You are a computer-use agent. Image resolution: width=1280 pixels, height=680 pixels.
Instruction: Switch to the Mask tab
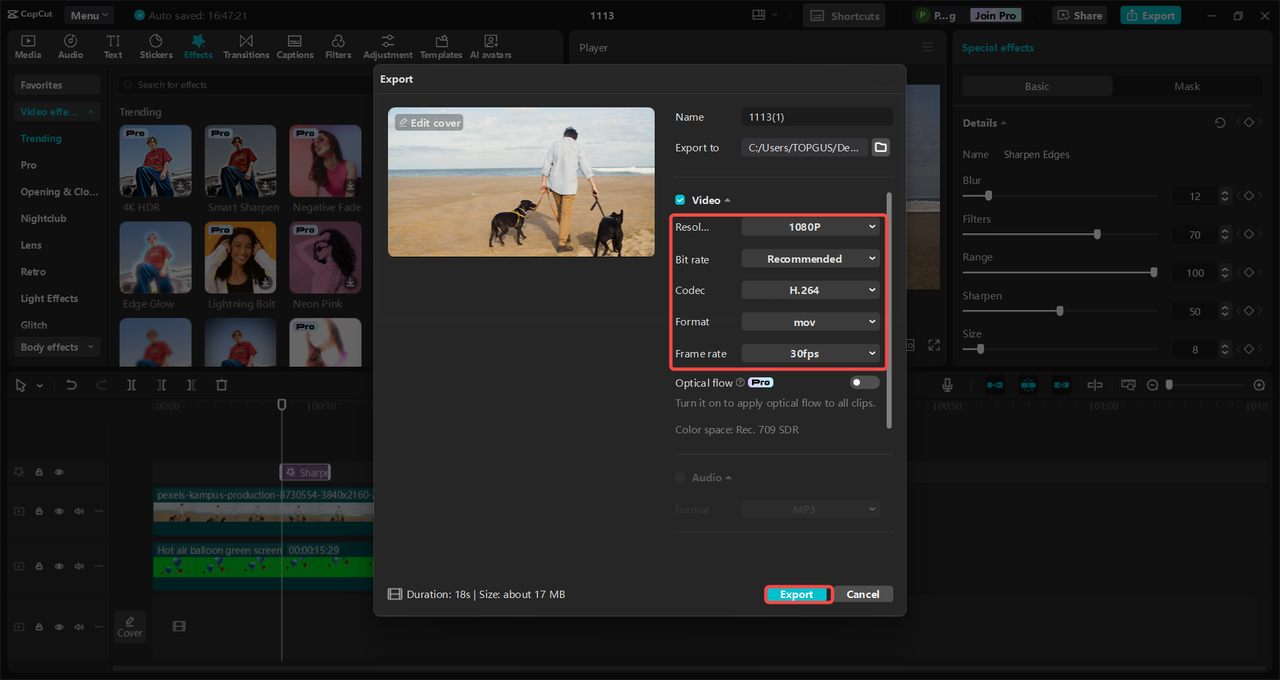click(x=1187, y=86)
